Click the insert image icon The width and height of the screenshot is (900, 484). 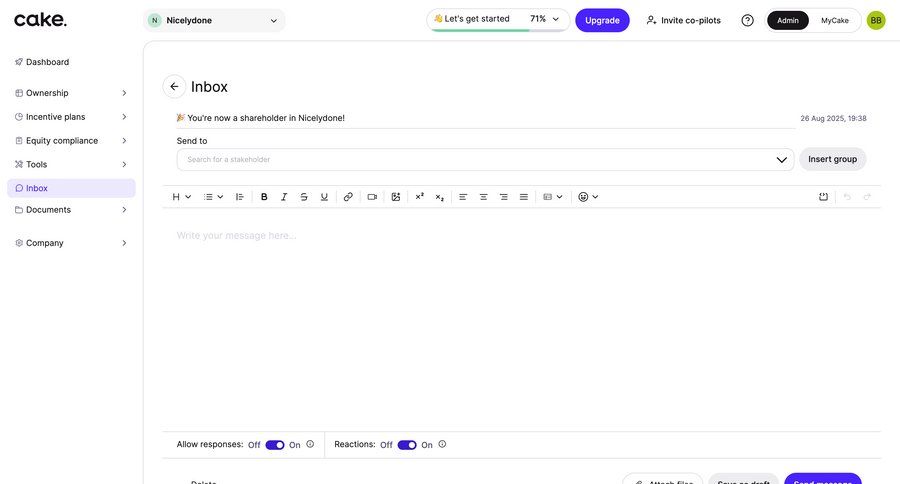396,197
